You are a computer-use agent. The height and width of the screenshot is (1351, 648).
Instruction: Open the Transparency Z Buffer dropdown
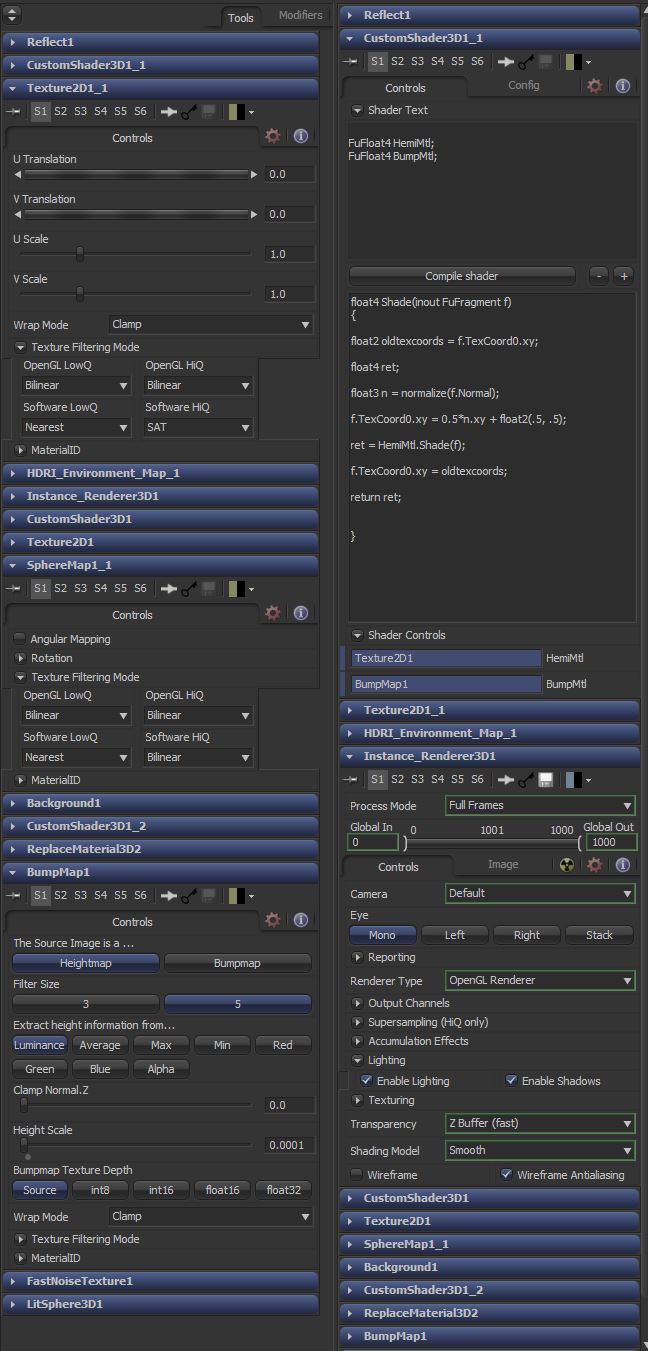(x=541, y=1124)
